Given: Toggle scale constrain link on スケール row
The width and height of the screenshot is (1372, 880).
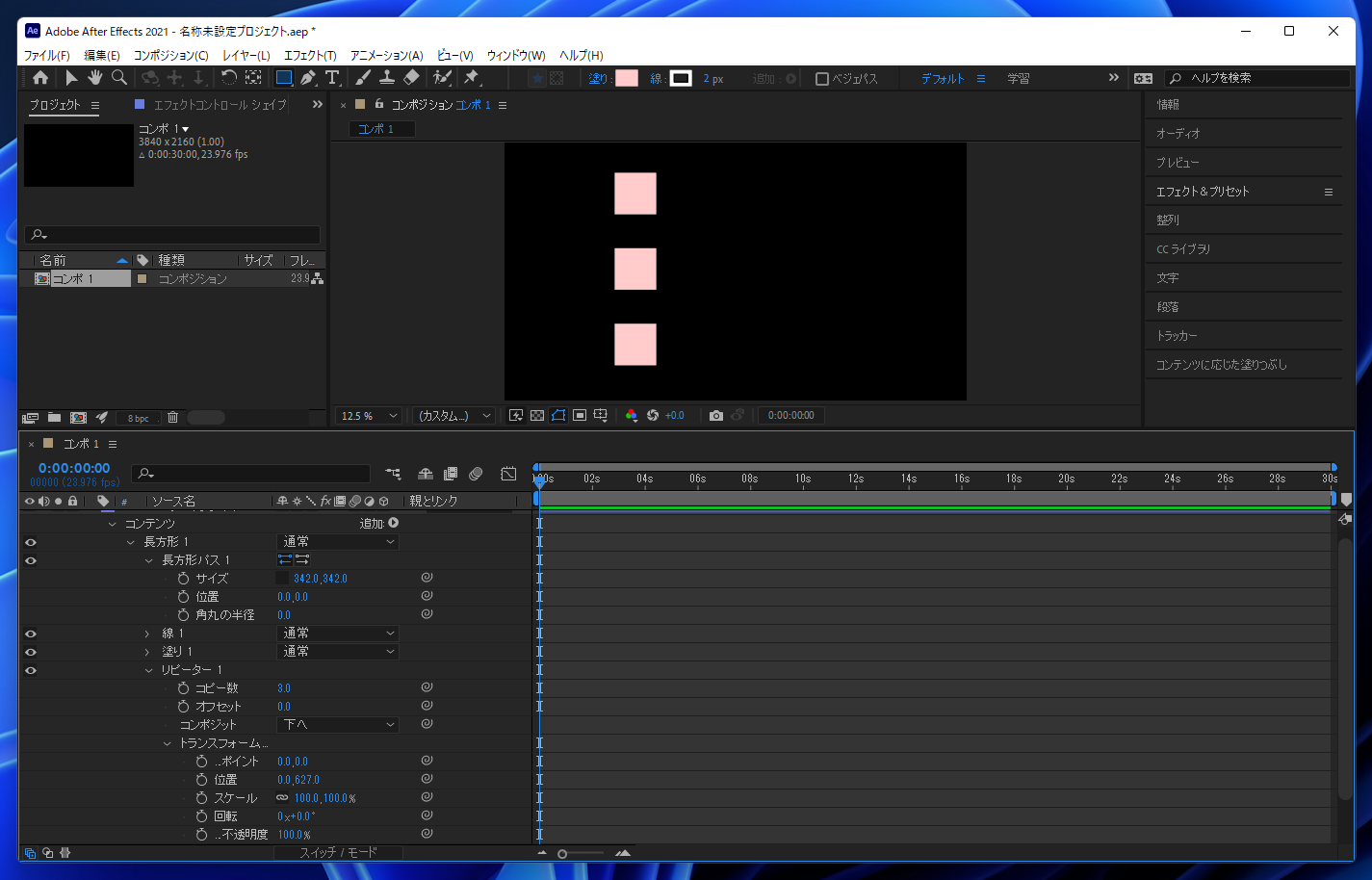Looking at the screenshot, I should [282, 798].
